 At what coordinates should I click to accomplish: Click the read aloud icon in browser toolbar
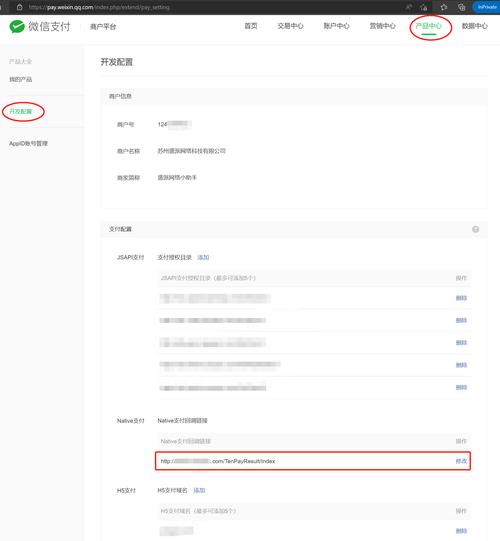(x=409, y=7)
